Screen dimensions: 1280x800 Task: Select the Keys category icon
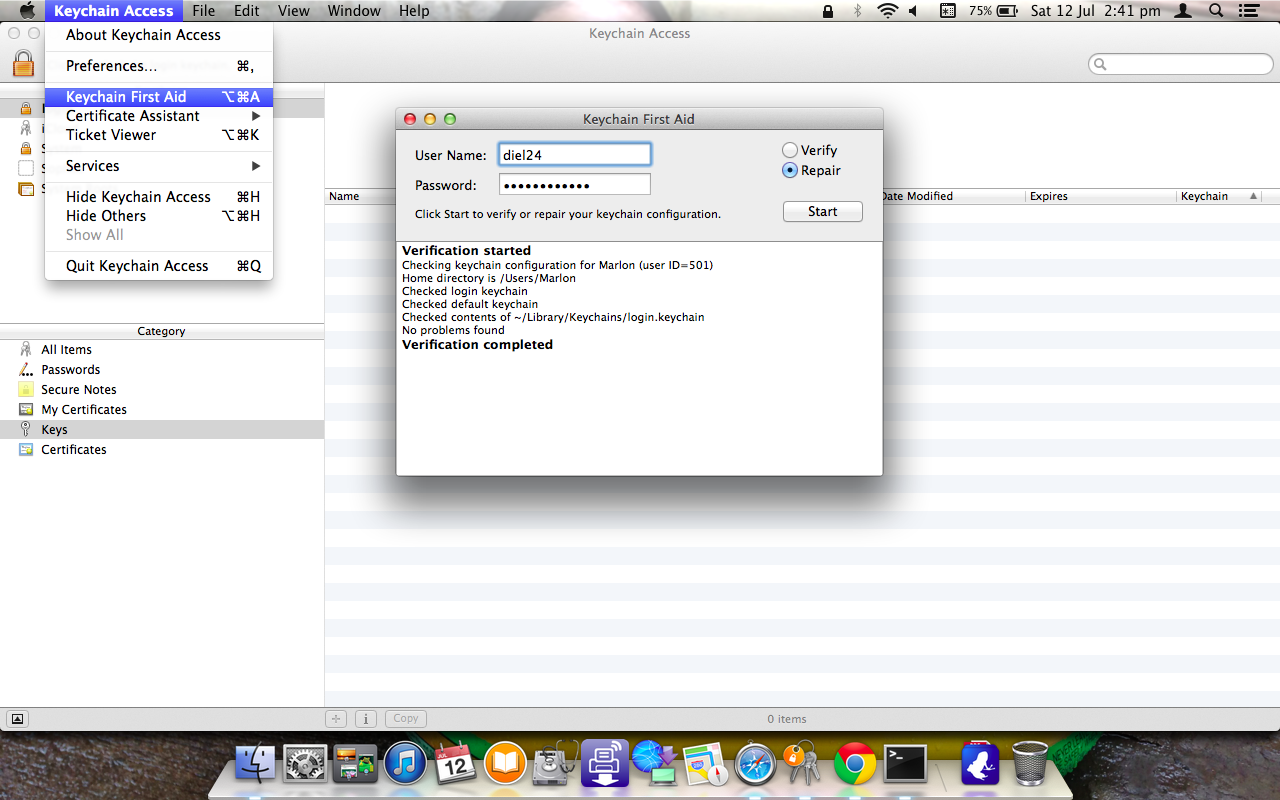click(26, 429)
